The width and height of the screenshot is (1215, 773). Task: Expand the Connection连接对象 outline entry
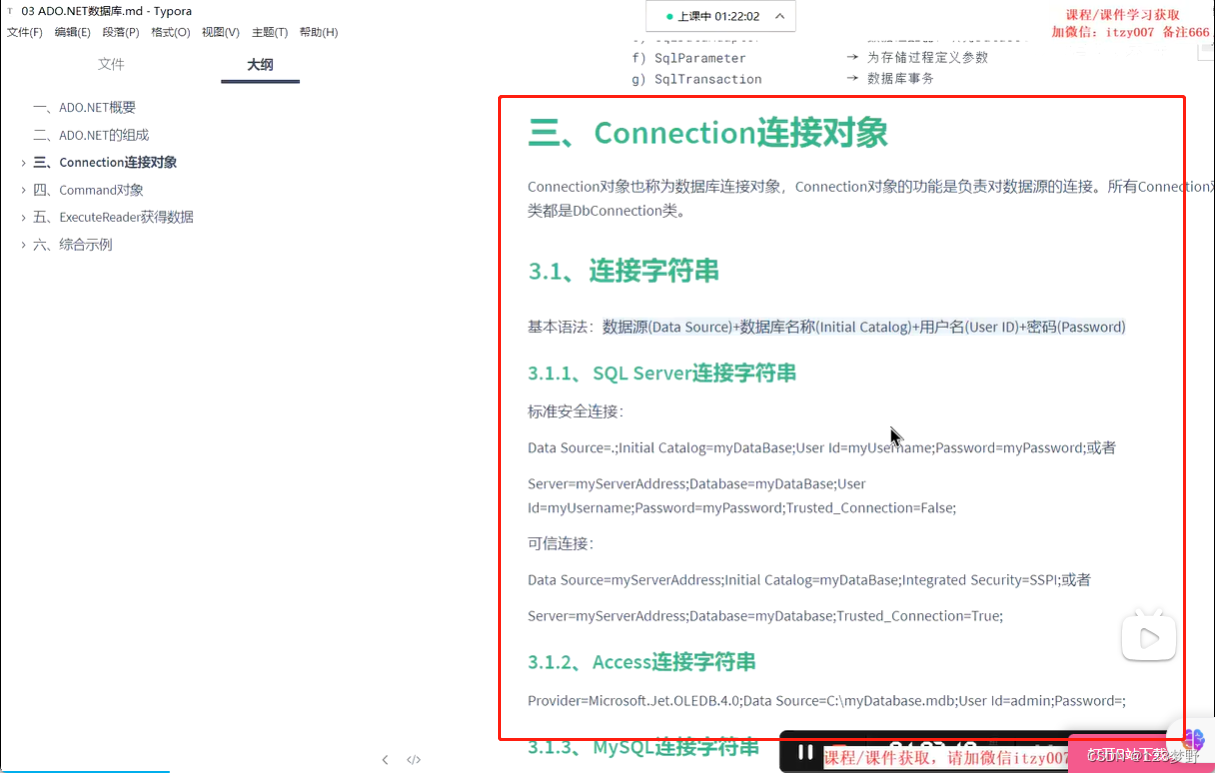tap(25, 161)
